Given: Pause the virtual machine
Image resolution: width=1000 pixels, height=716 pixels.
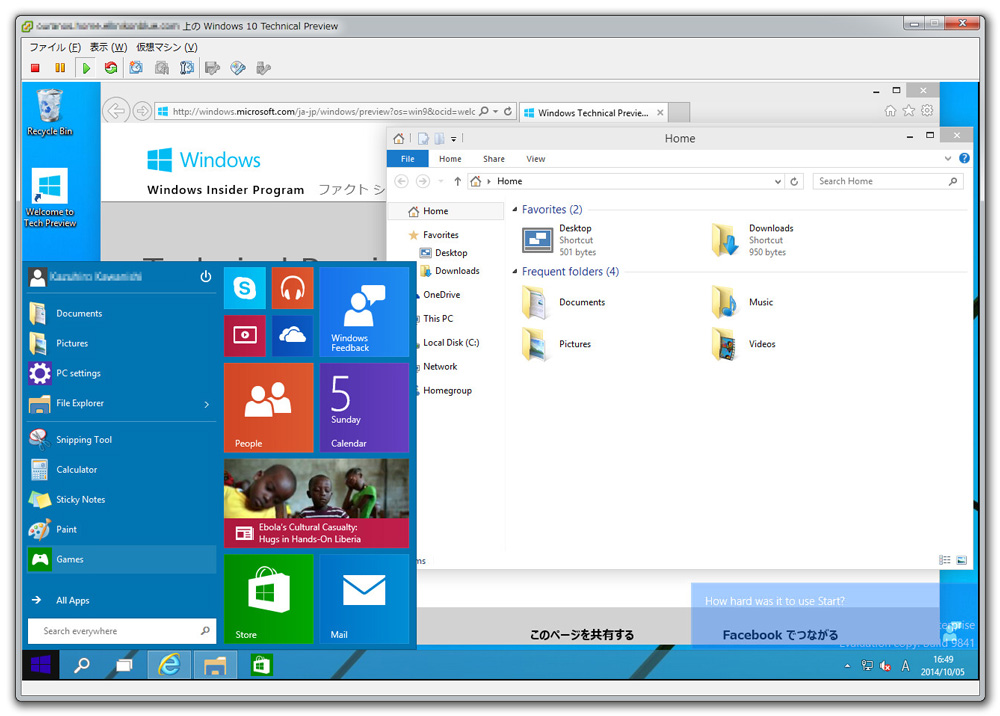Looking at the screenshot, I should click(60, 68).
